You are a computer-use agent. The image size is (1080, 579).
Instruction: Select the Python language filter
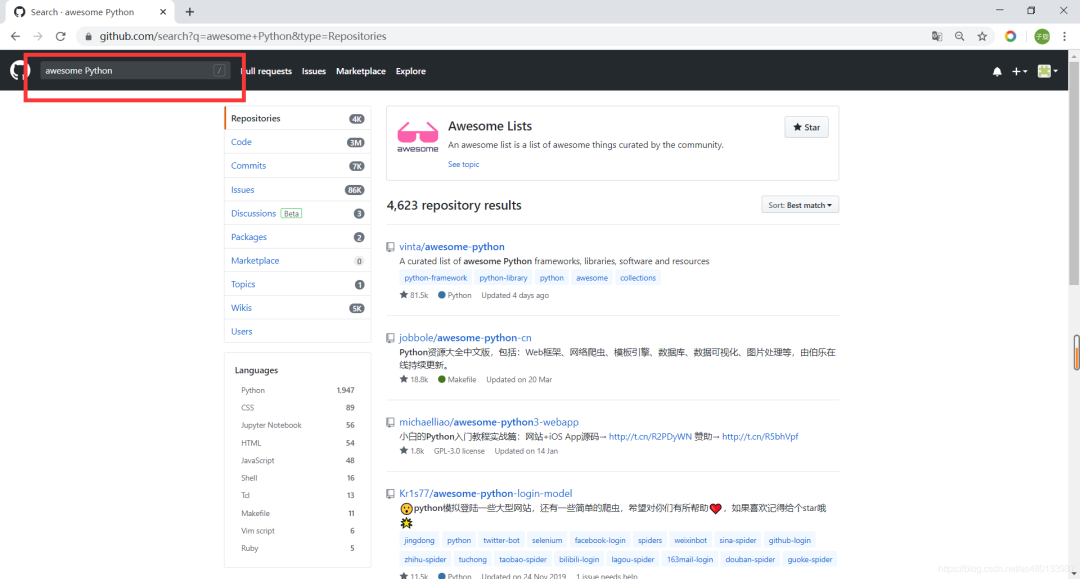[x=252, y=390]
